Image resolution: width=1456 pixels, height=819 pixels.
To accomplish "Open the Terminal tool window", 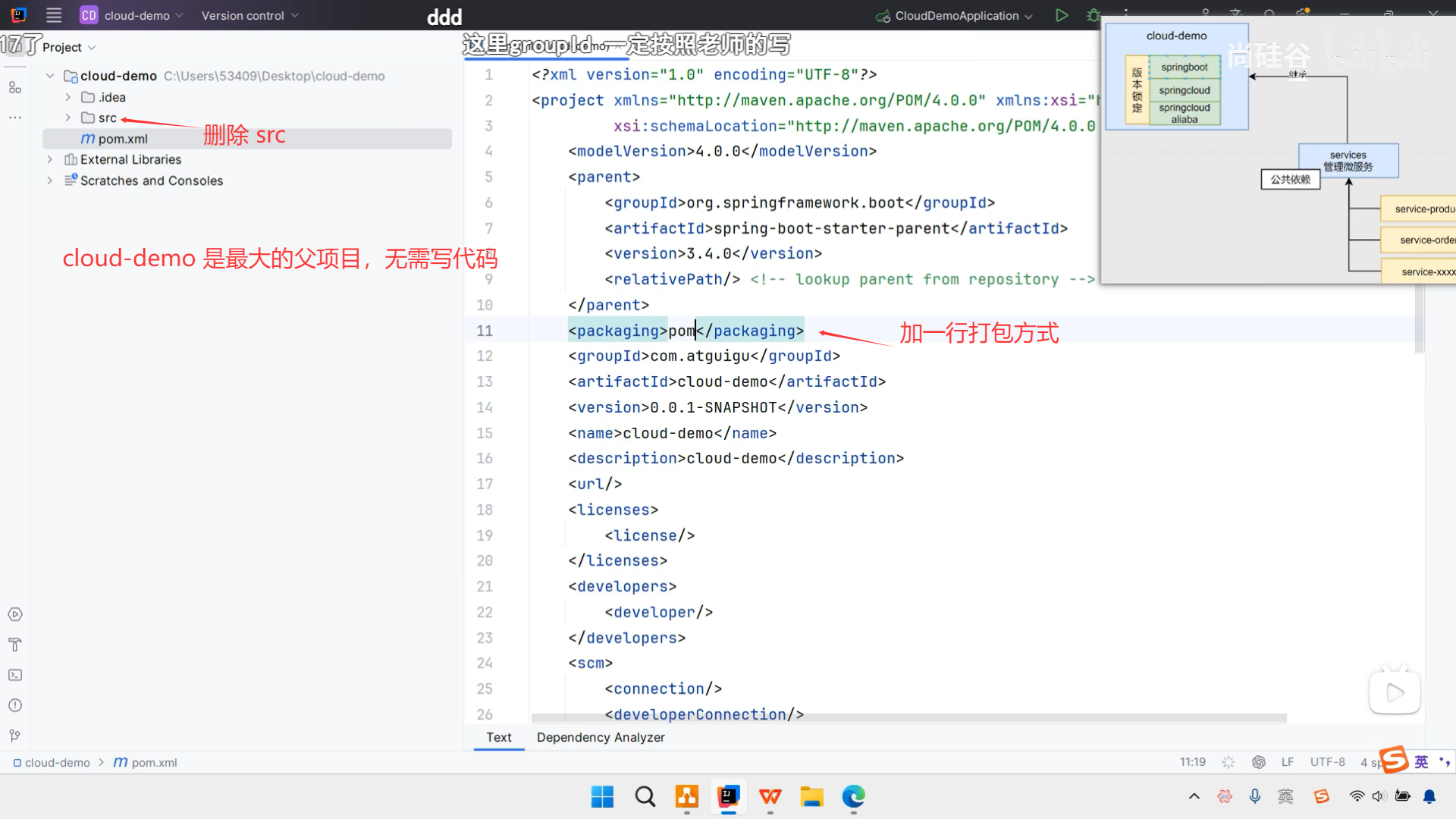I will 15,675.
